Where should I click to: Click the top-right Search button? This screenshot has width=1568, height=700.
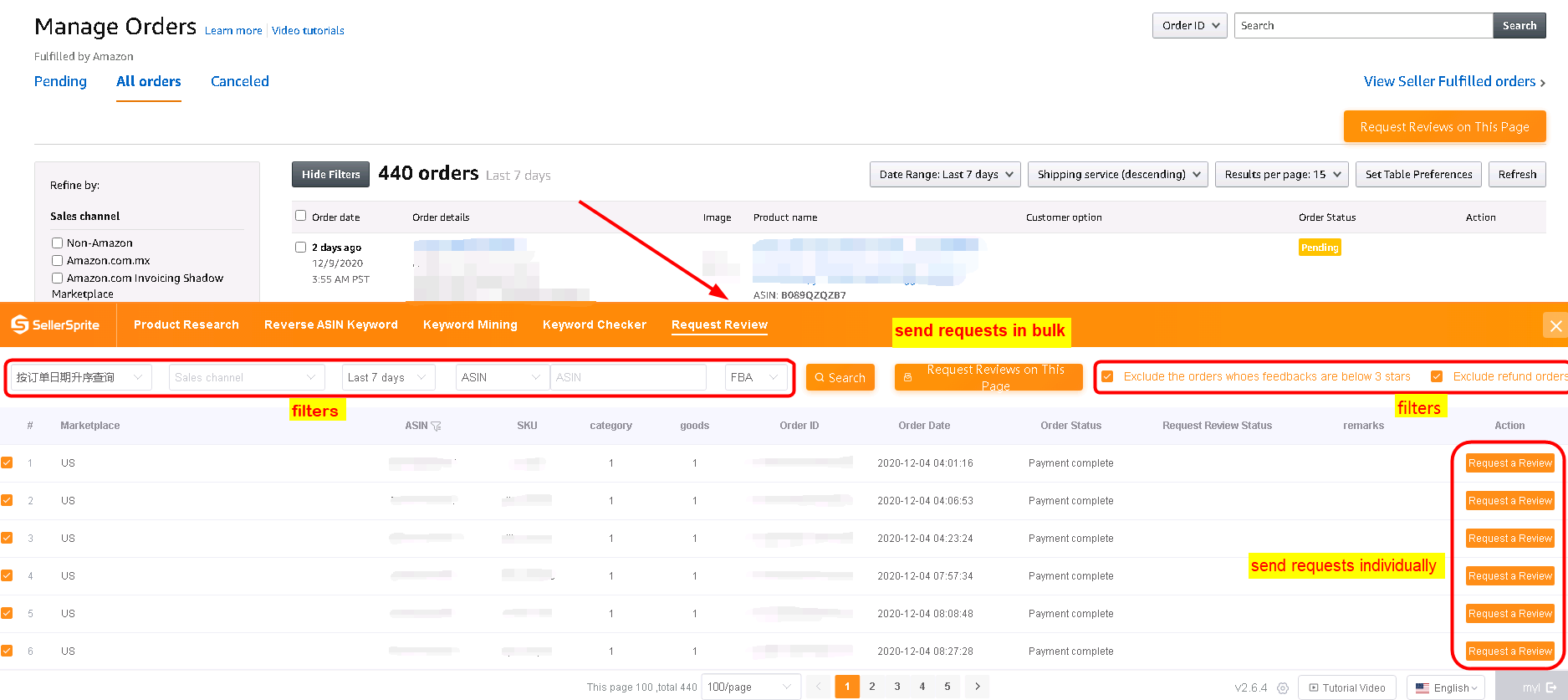click(1519, 25)
